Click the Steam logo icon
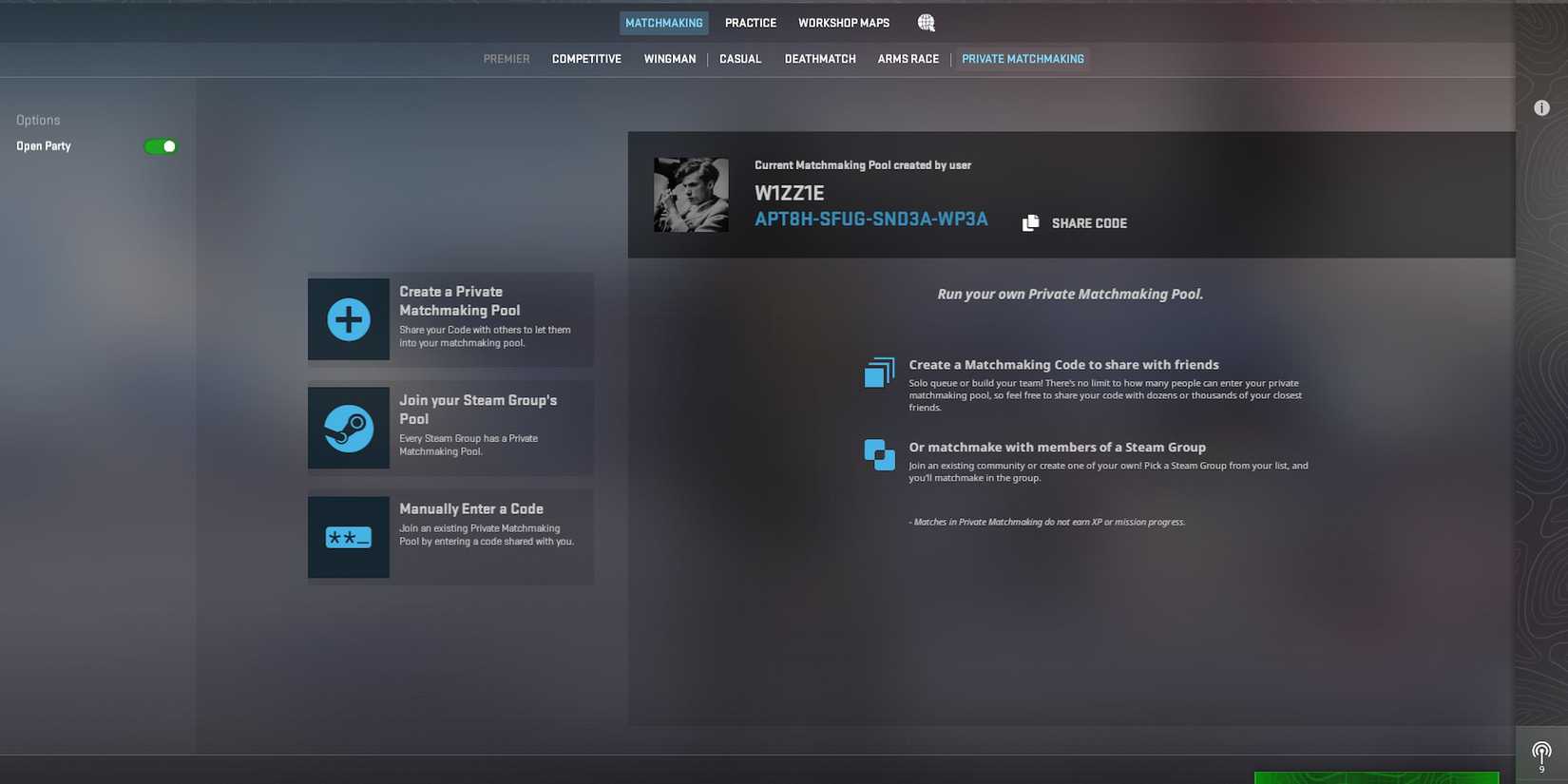The image size is (1568, 784). (x=349, y=428)
